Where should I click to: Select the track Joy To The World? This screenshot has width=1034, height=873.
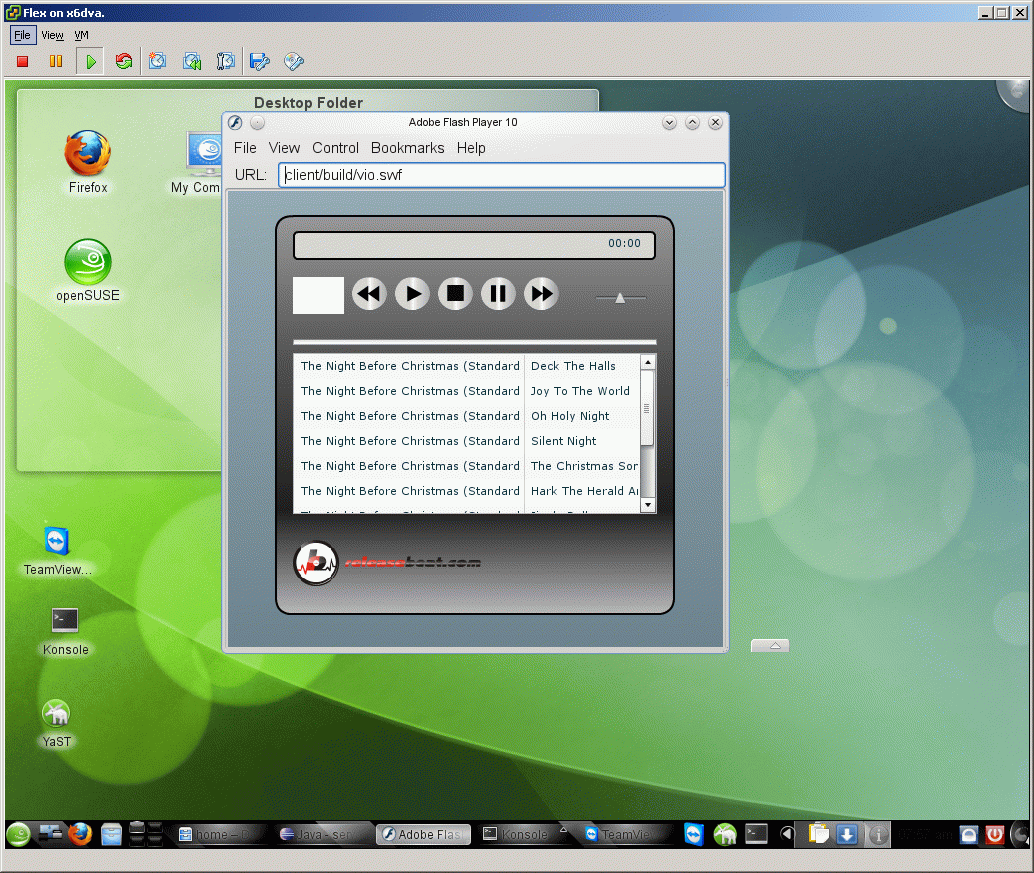pos(580,391)
